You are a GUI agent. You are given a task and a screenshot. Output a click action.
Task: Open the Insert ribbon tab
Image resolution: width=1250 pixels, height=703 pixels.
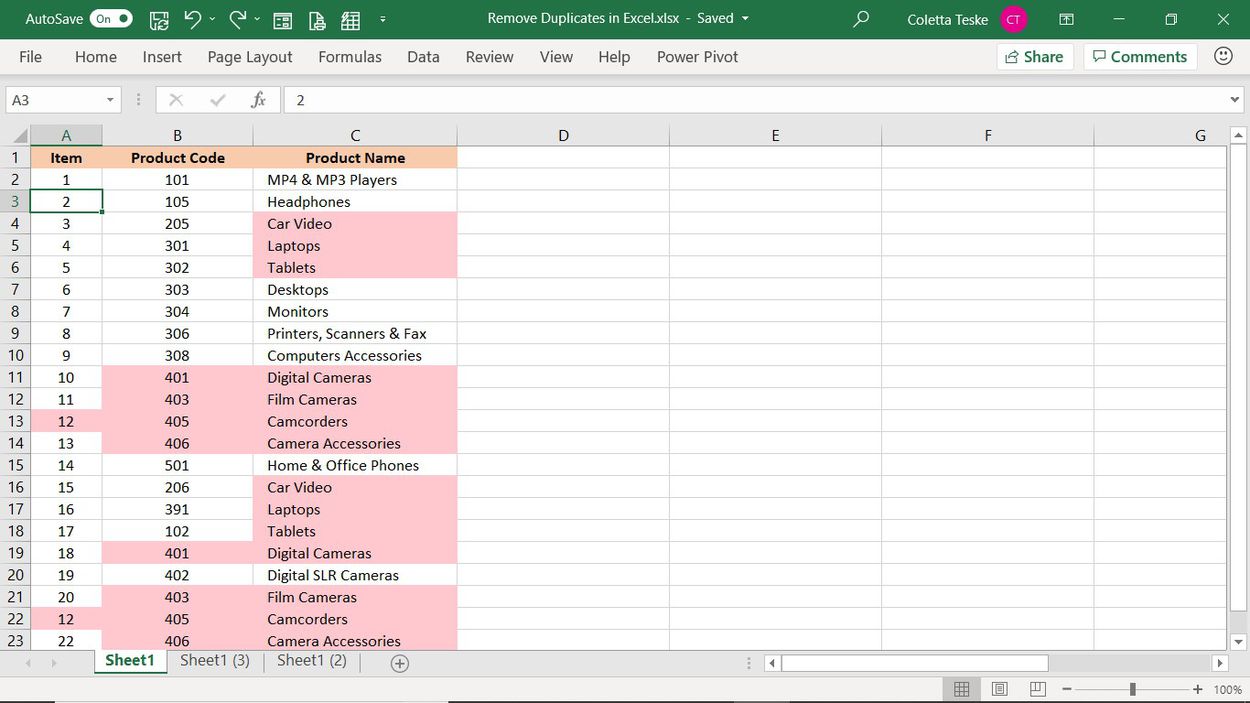point(162,57)
